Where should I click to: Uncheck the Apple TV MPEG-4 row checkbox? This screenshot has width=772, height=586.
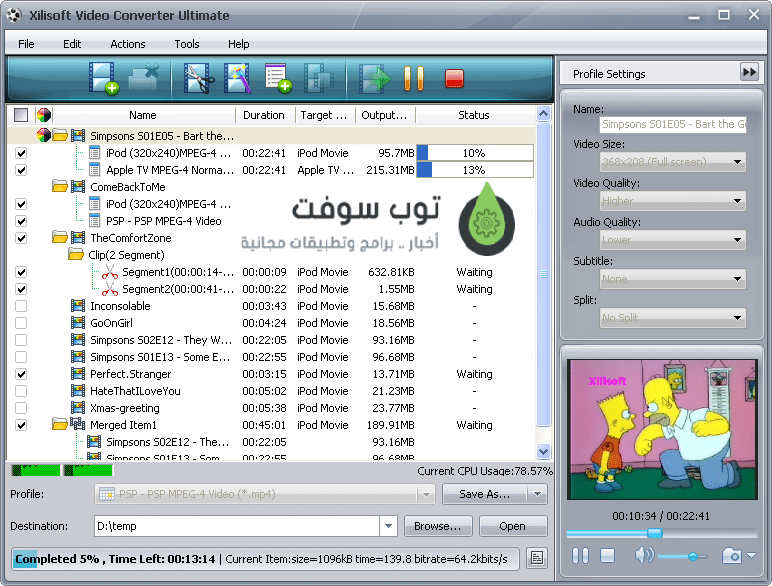click(21, 170)
